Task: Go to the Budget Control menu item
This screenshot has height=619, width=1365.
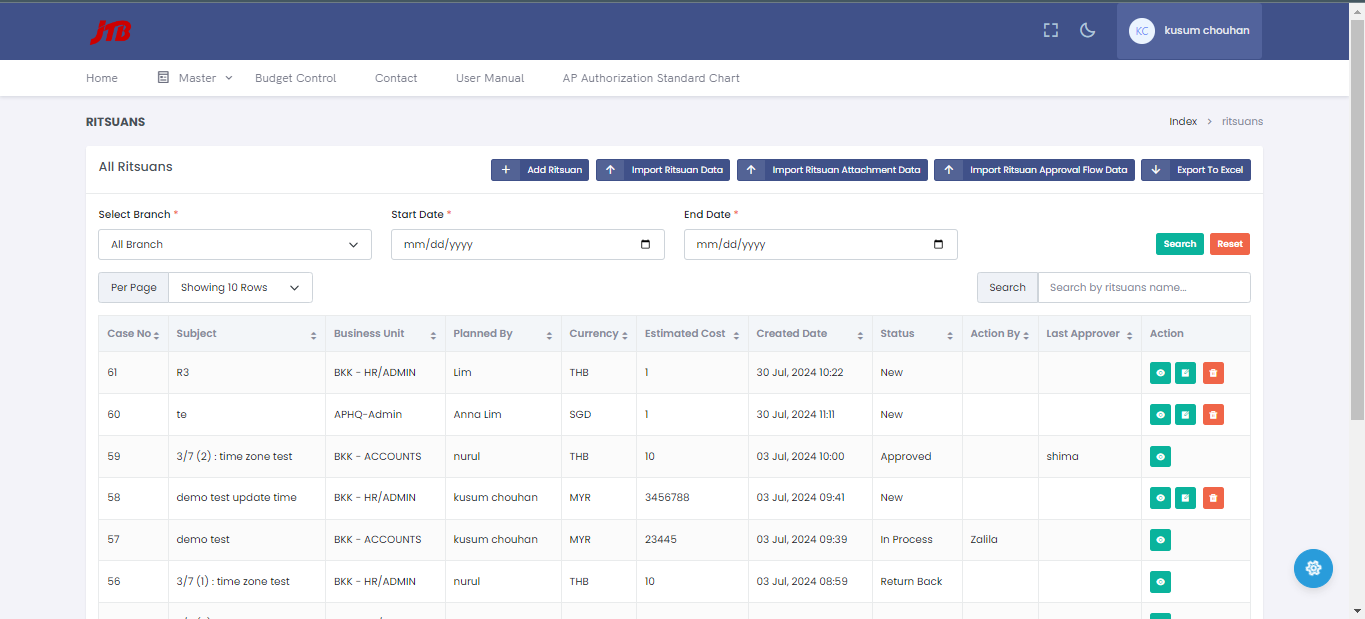Action: pyautogui.click(x=295, y=78)
